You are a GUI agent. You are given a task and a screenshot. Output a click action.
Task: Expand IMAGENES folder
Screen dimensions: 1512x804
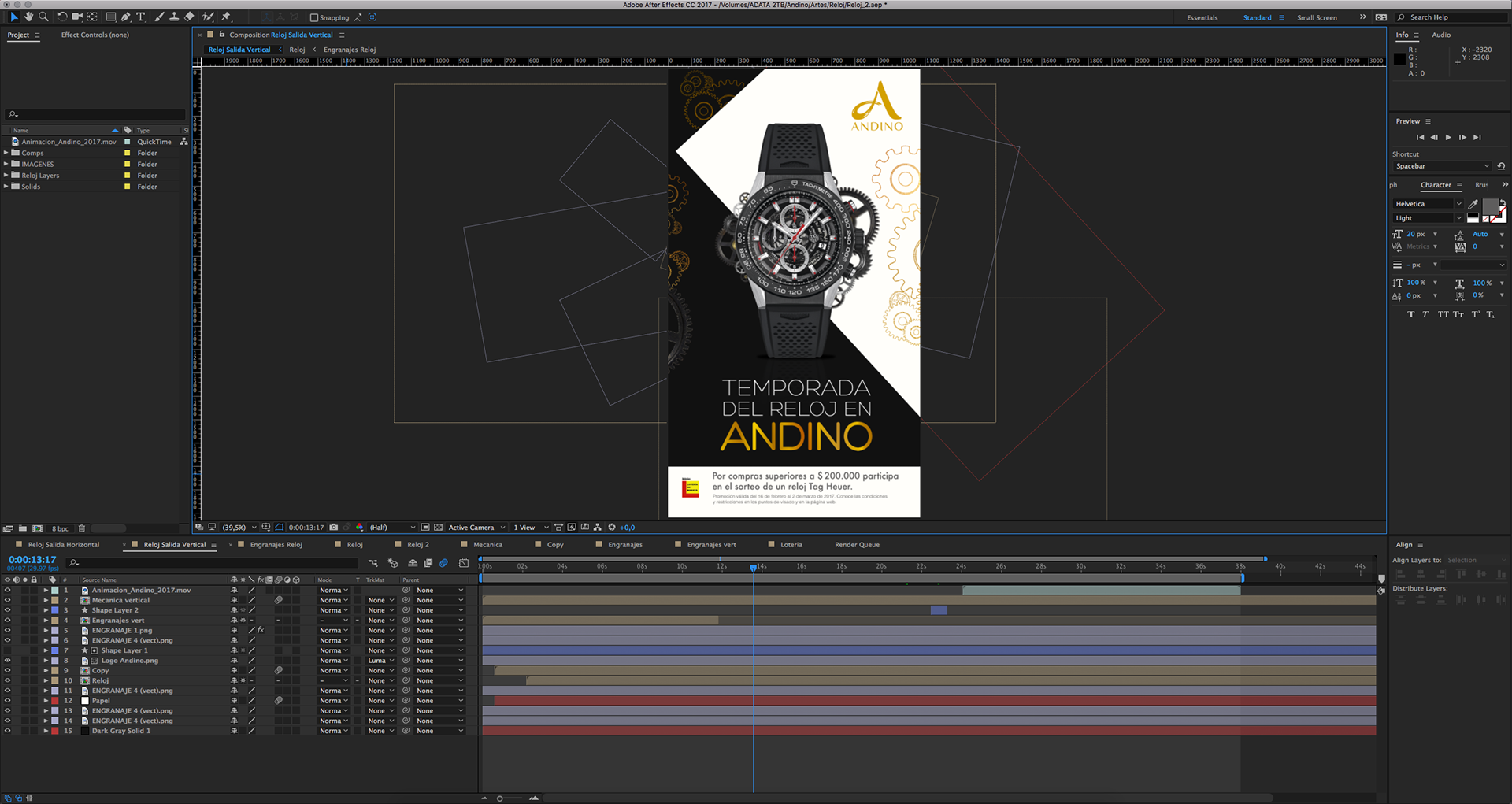(6, 164)
